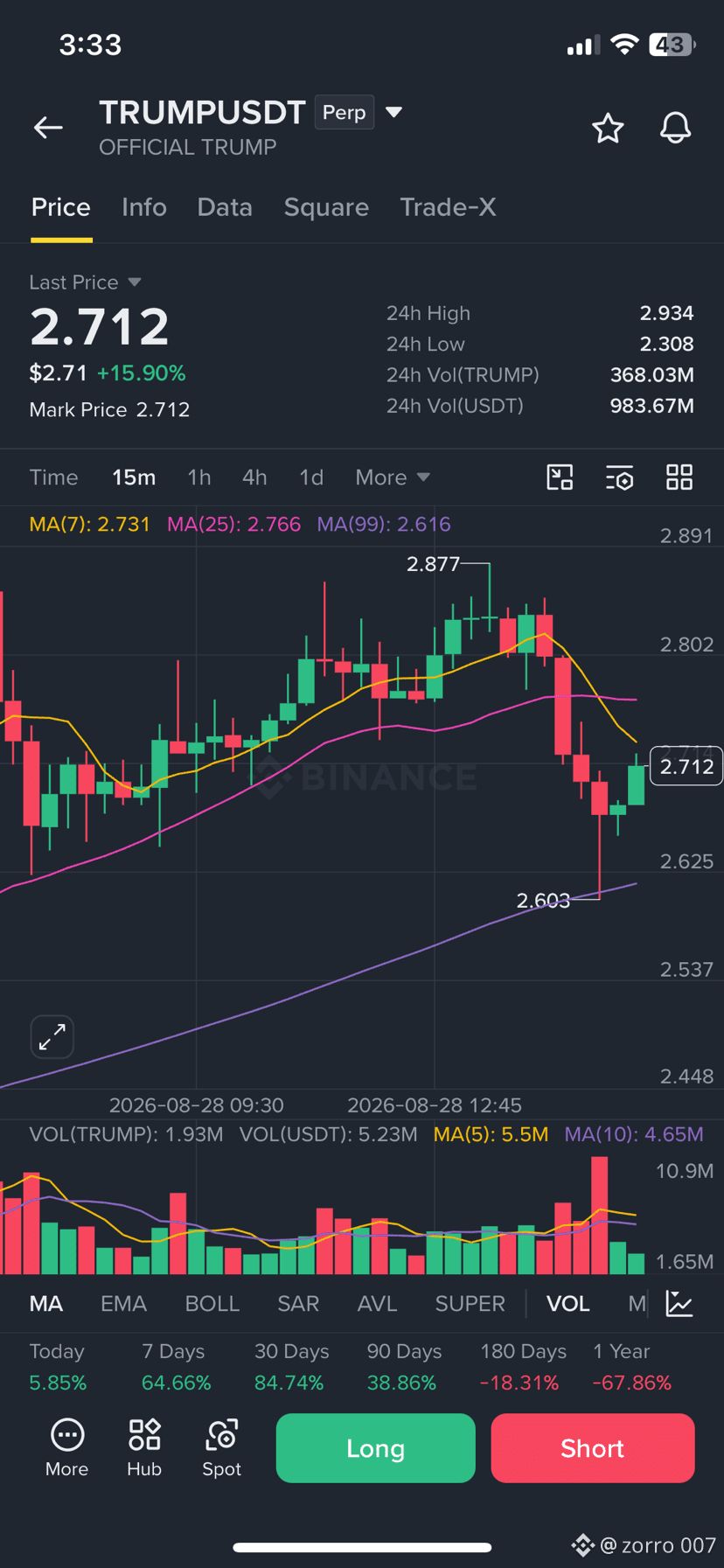Tap the 24h Vol(TRUMP) 368.03M value
Image resolution: width=724 pixels, height=1568 pixels.
click(651, 375)
